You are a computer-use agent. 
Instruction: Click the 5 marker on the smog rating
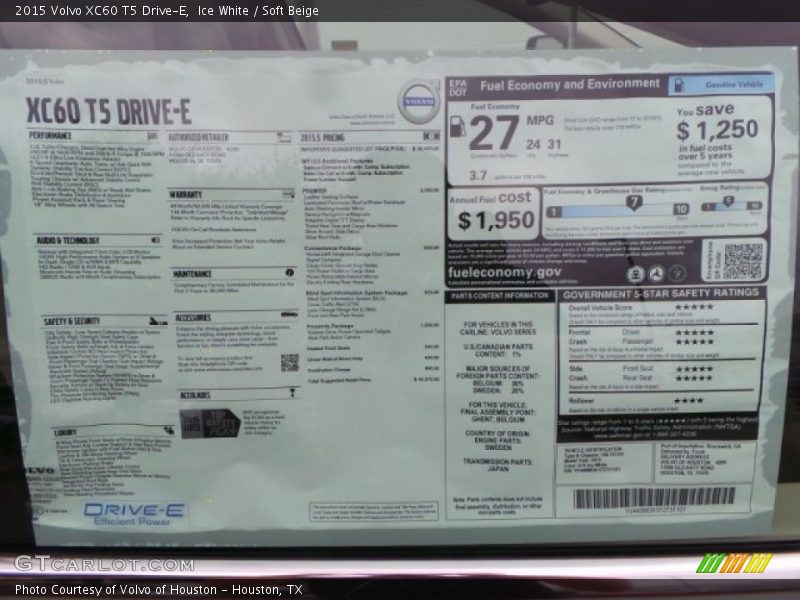(728, 202)
